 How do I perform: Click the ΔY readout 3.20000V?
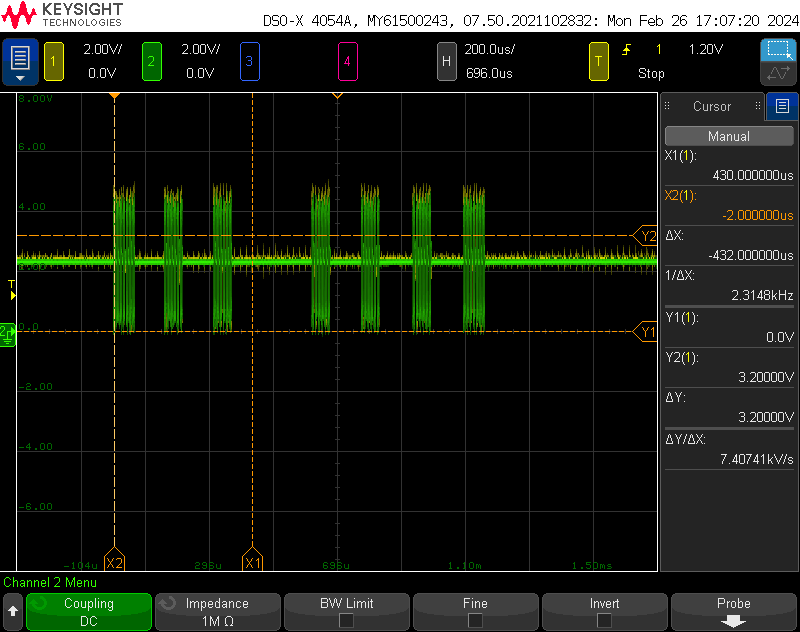(766, 417)
